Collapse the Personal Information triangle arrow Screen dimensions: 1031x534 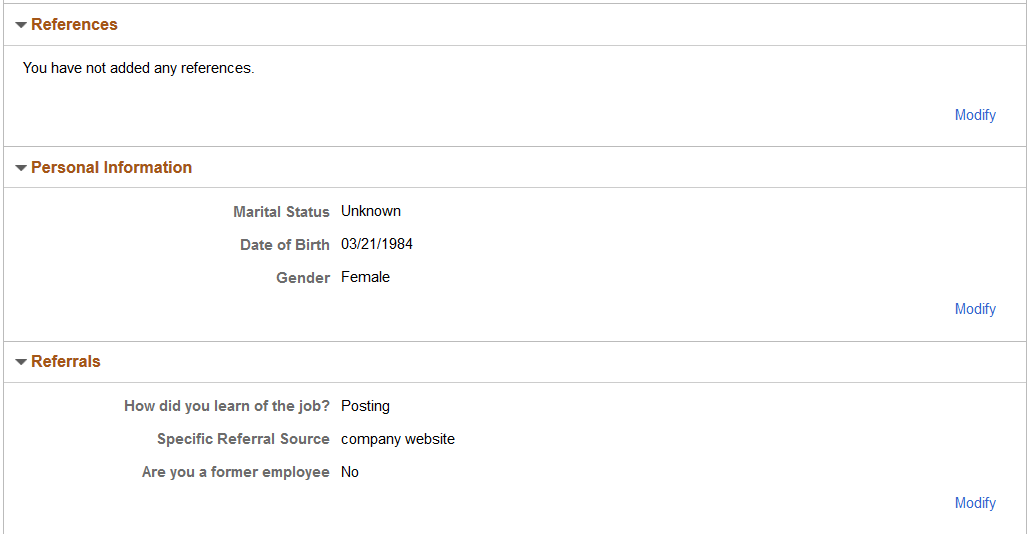(21, 168)
